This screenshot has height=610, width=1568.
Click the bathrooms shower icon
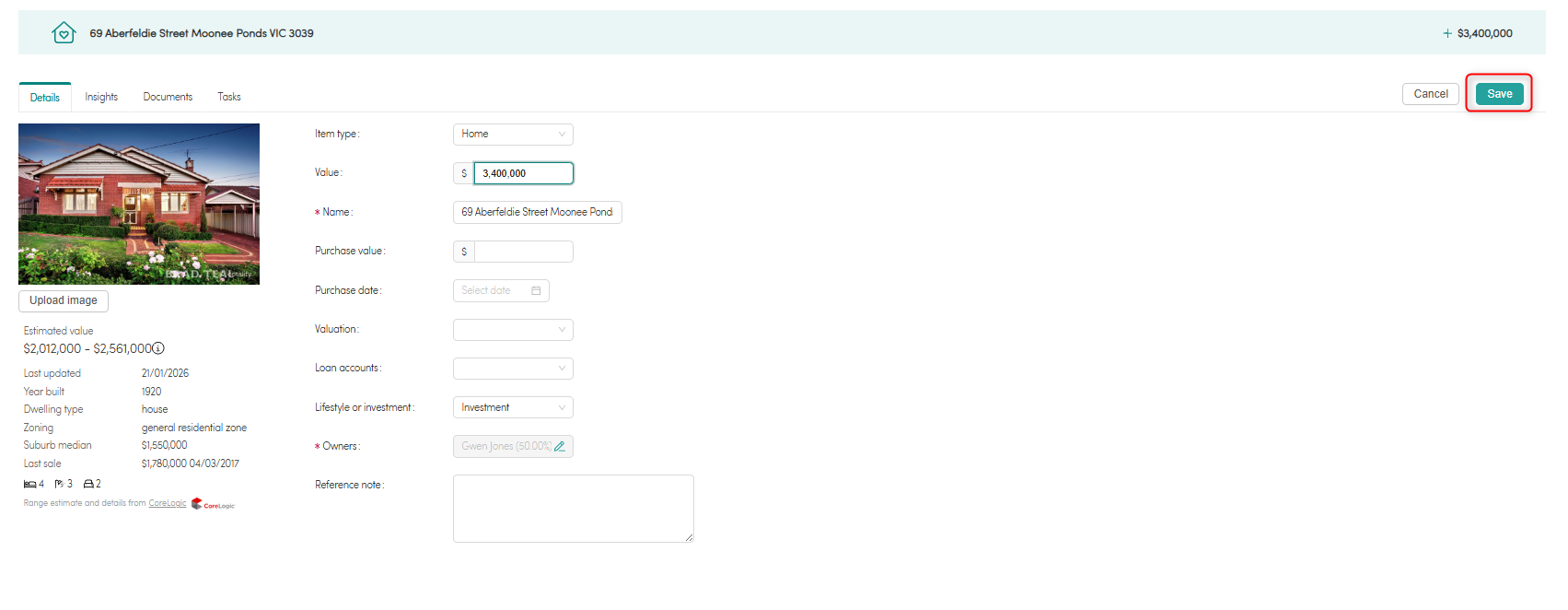59,484
